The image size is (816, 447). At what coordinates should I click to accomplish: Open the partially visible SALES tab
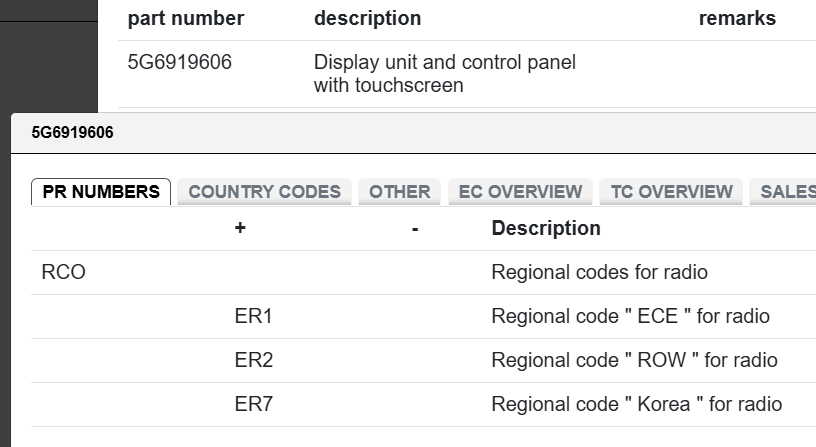[x=787, y=192]
